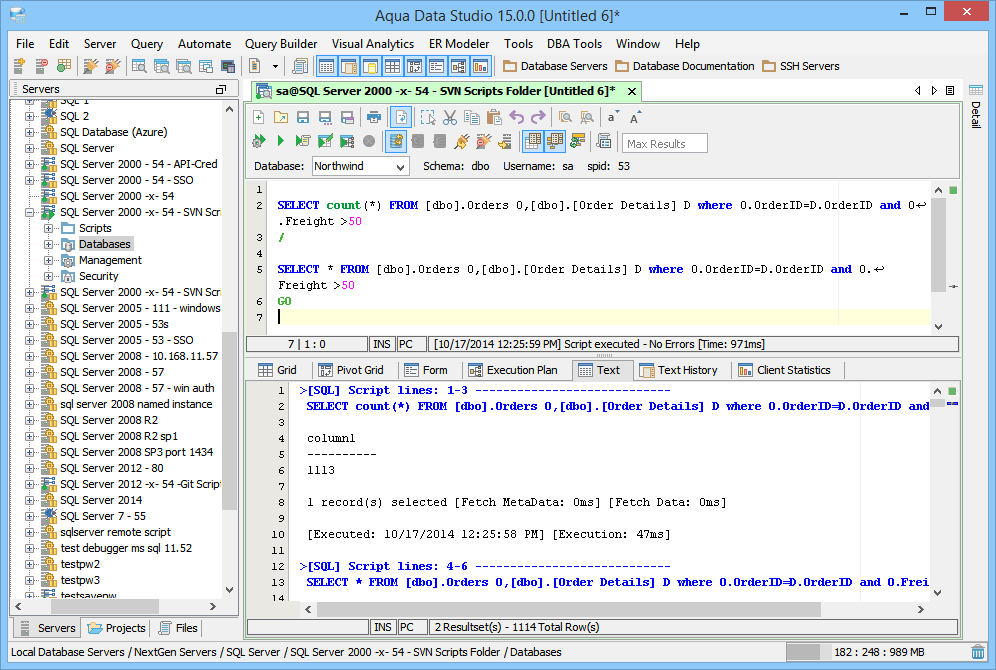This screenshot has height=670, width=996.
Task: Toggle the INS insert mode indicator in editor status
Action: (x=383, y=344)
